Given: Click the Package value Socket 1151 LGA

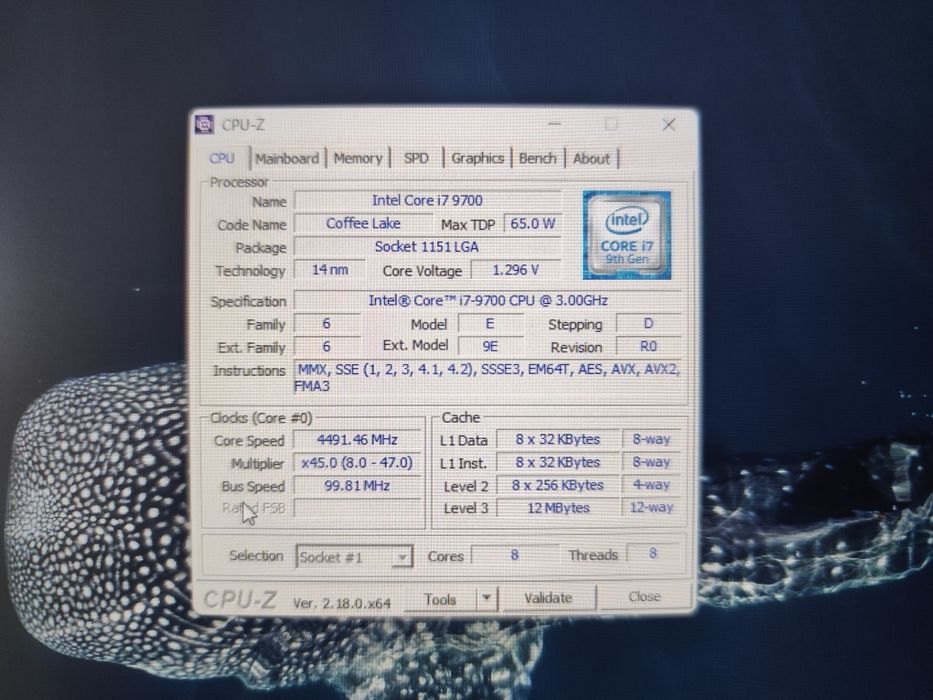Looking at the screenshot, I should (427, 246).
